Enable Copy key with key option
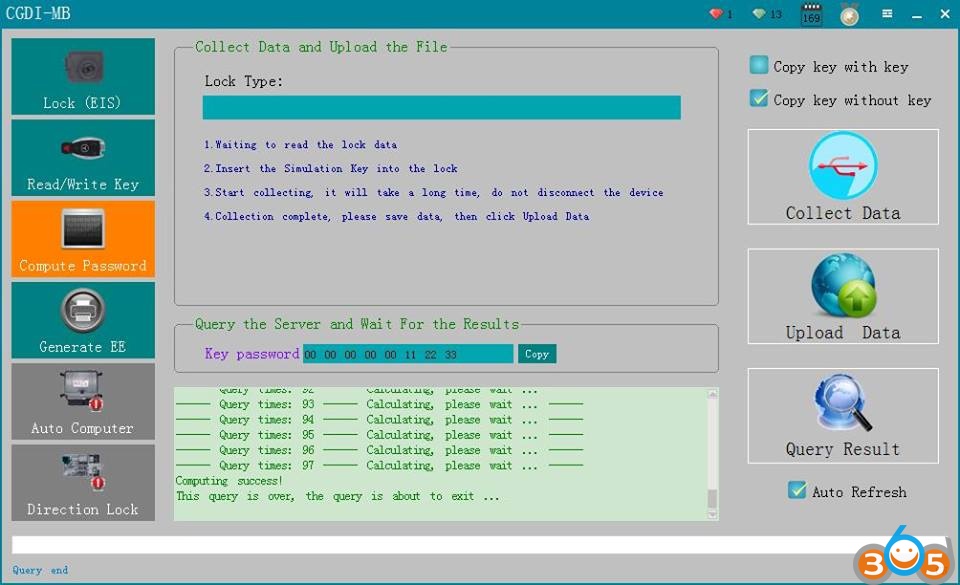Screen dimensions: 960x585 (759, 66)
